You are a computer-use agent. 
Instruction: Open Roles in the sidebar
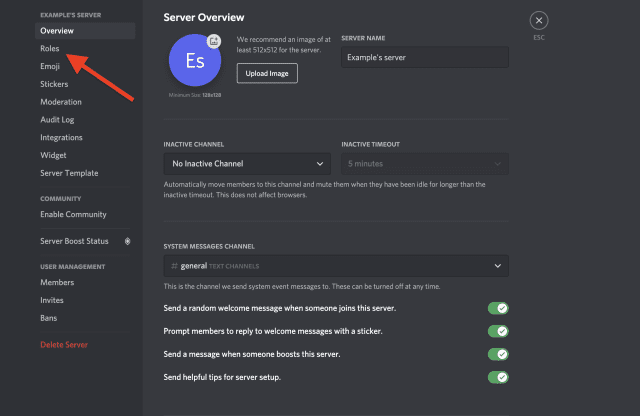[x=50, y=48]
